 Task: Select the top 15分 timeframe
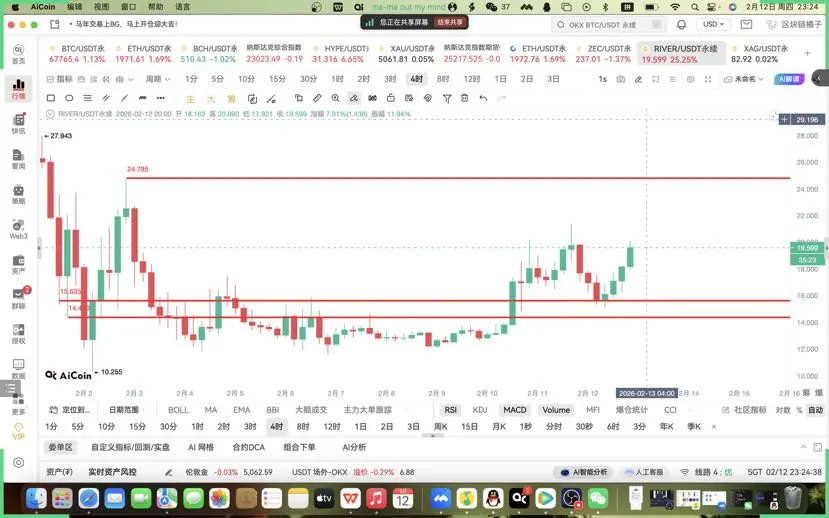[x=277, y=79]
